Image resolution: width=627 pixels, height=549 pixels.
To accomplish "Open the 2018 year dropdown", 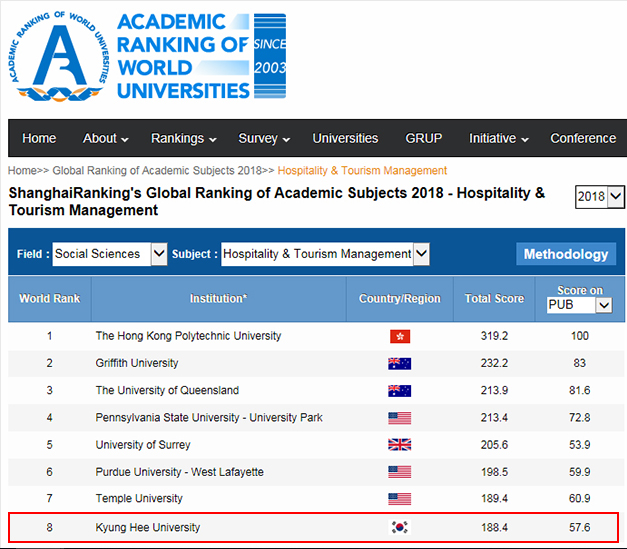I will 599,197.
